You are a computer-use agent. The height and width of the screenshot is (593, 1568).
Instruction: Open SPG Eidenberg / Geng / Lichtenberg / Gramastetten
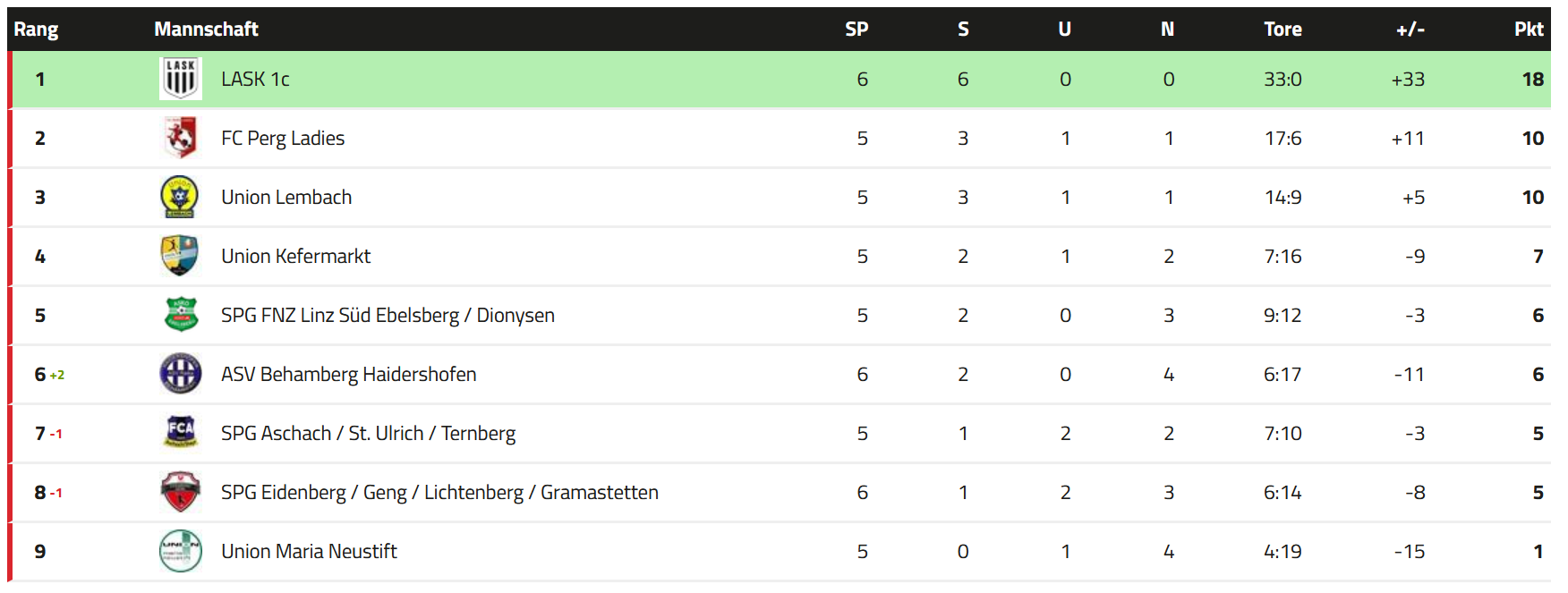pyautogui.click(x=439, y=492)
